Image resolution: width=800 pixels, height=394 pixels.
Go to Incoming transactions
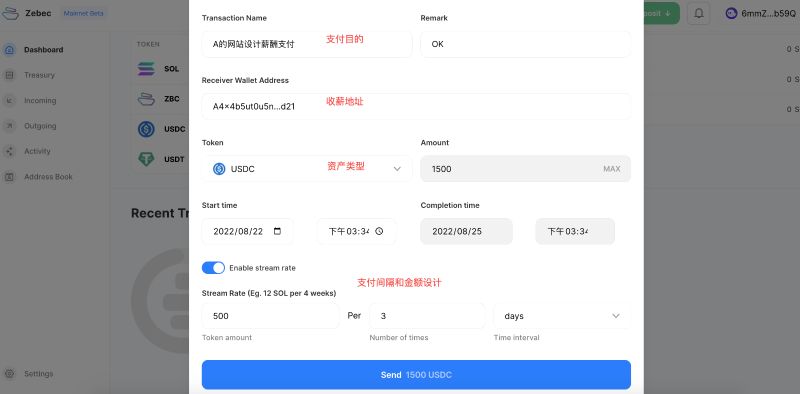click(40, 101)
